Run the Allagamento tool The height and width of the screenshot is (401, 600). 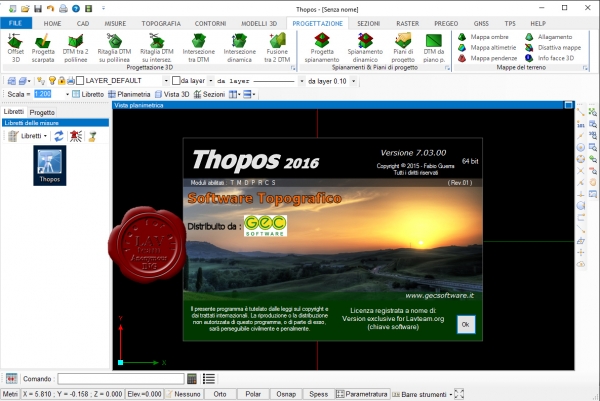549,37
